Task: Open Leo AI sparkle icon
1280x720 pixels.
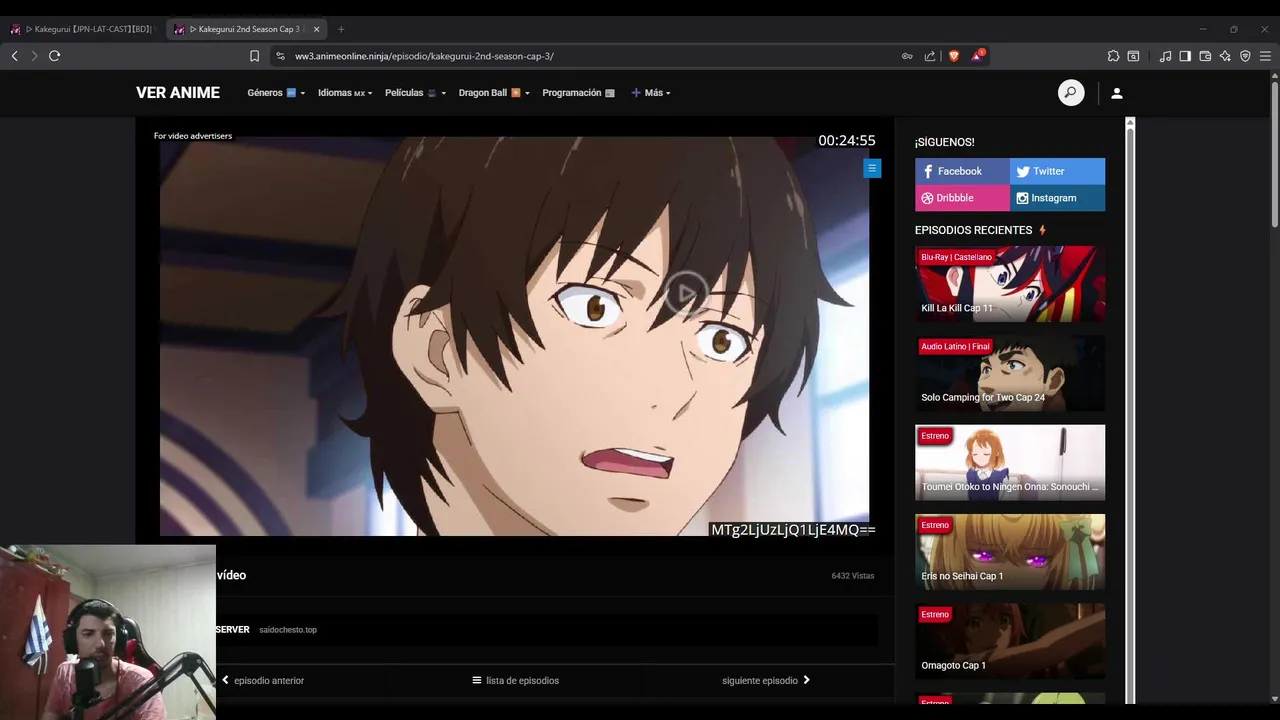Action: click(1225, 56)
